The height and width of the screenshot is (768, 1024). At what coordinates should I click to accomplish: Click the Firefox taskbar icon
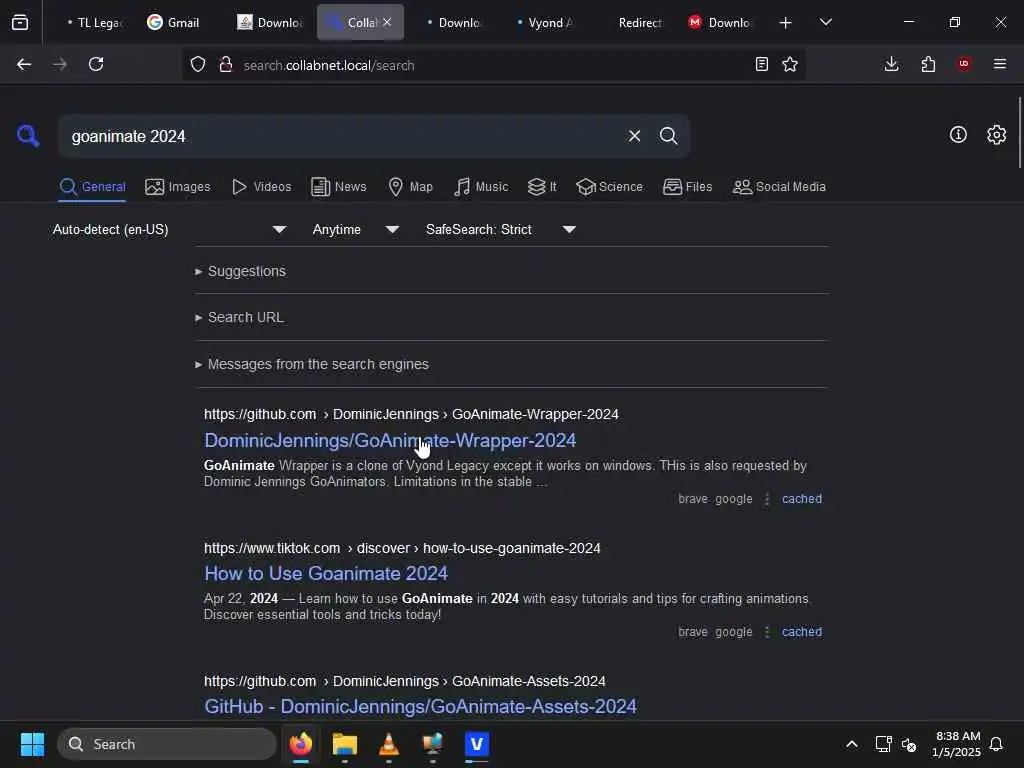[x=301, y=744]
